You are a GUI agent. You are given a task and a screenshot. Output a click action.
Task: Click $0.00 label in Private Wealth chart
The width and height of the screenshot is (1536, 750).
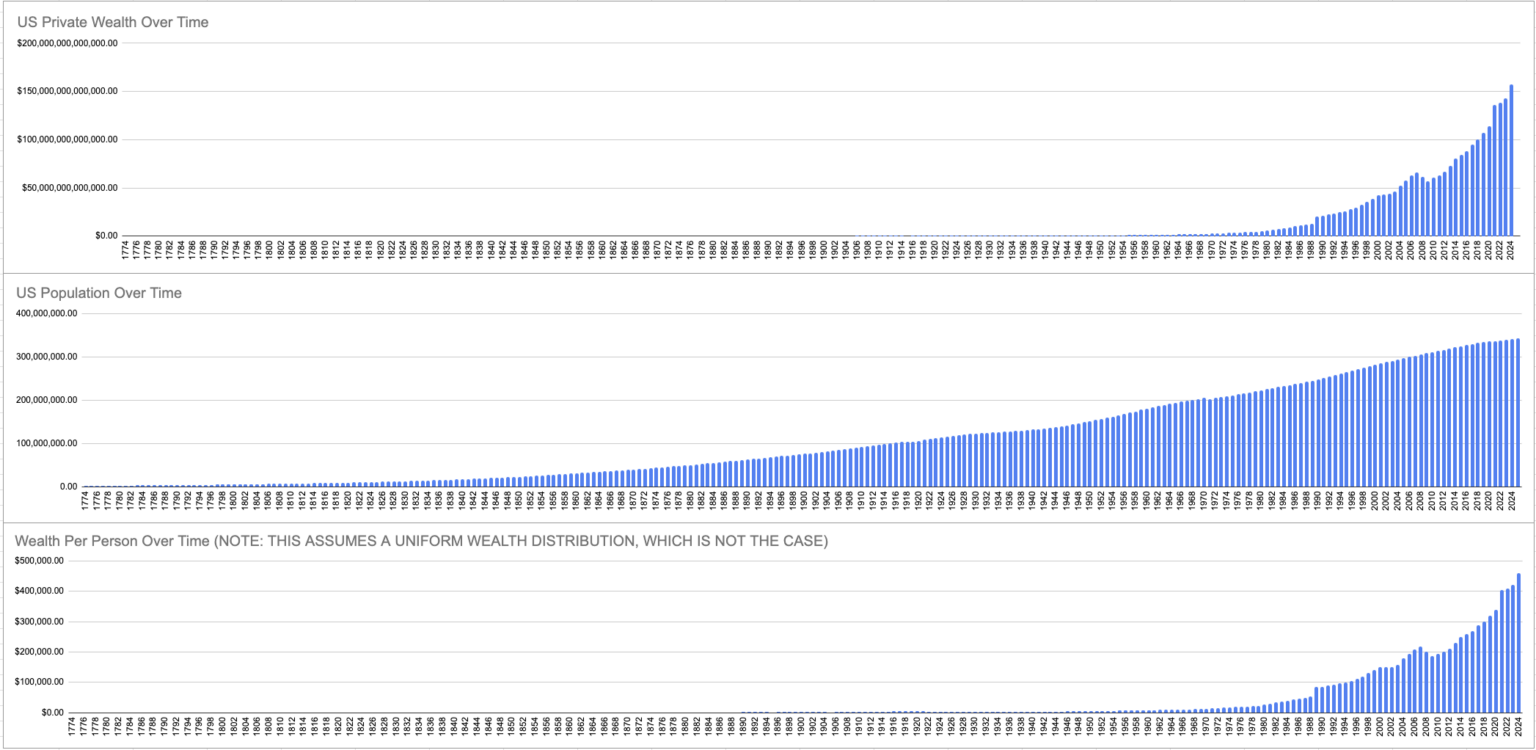(x=105, y=235)
